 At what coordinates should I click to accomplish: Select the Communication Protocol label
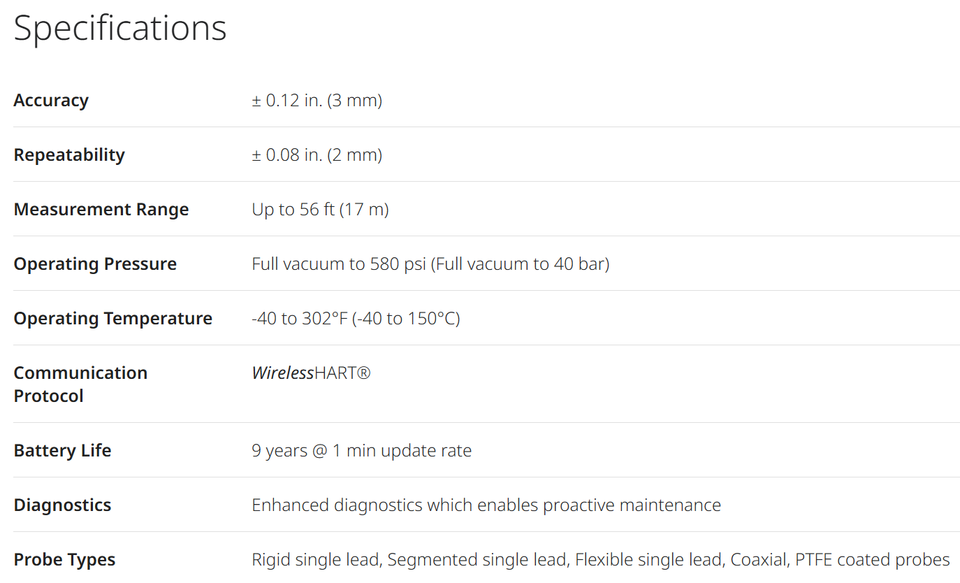(81, 385)
